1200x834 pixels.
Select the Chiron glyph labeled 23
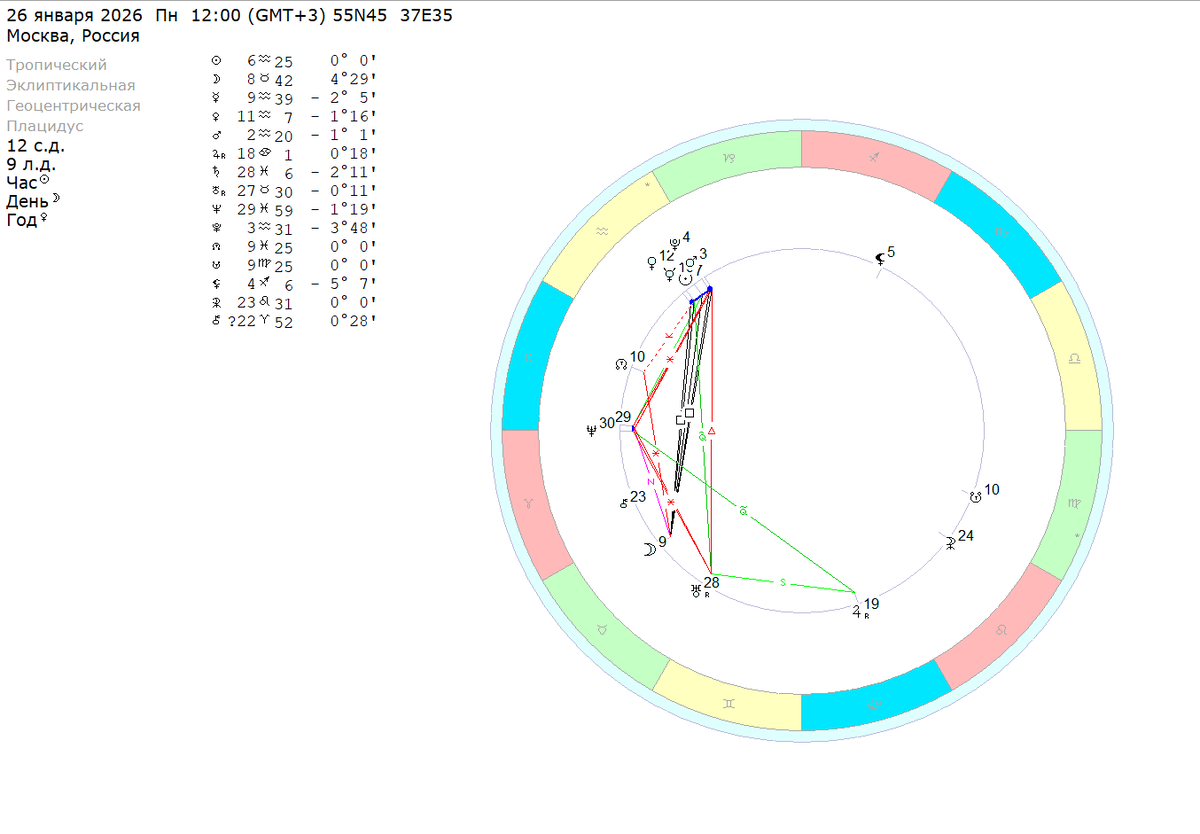[x=623, y=504]
